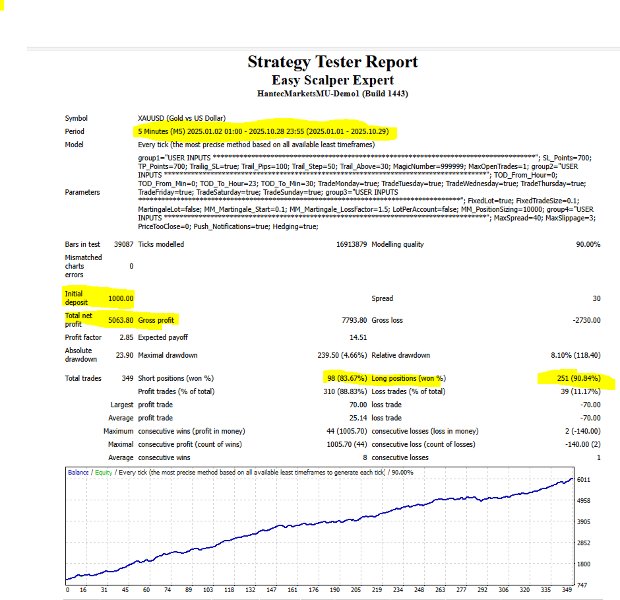Click Total net profit value 5063.80
Viewport: 620px width, 600px height.
click(121, 320)
